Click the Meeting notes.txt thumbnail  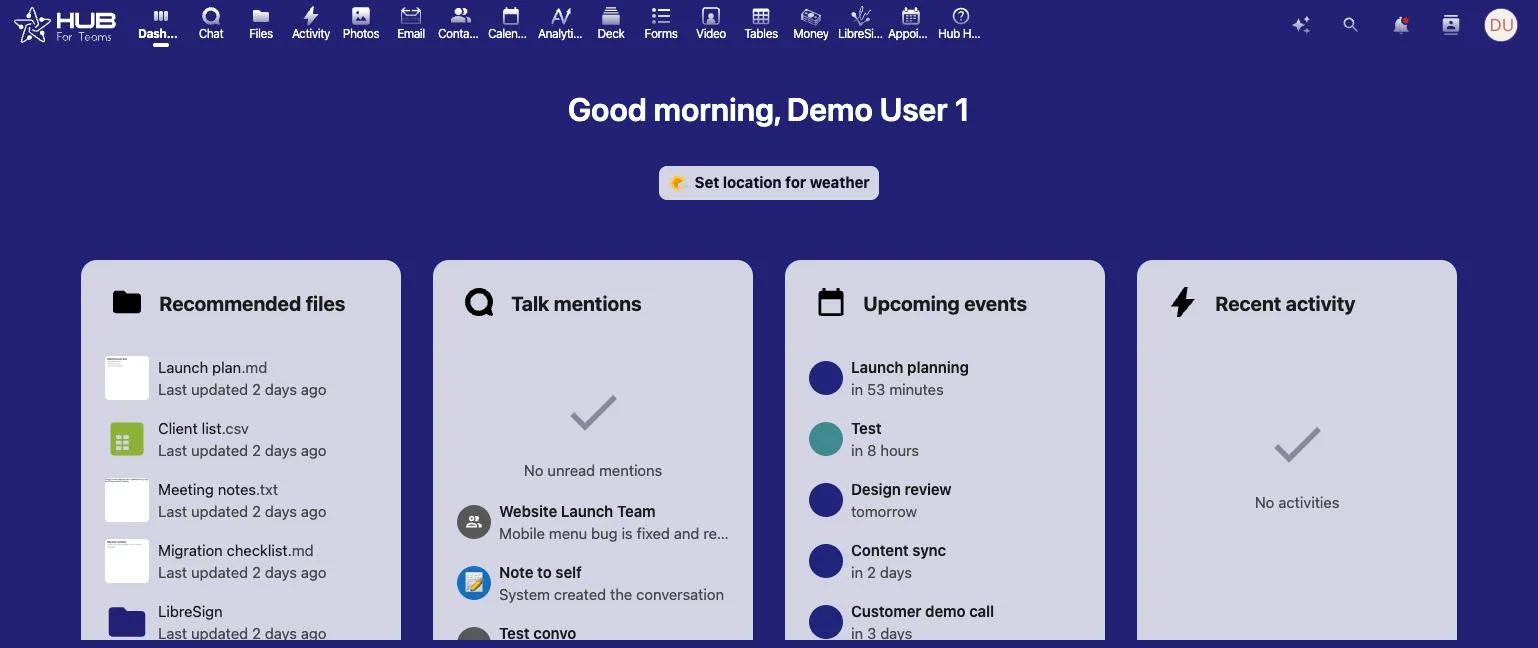pos(127,500)
